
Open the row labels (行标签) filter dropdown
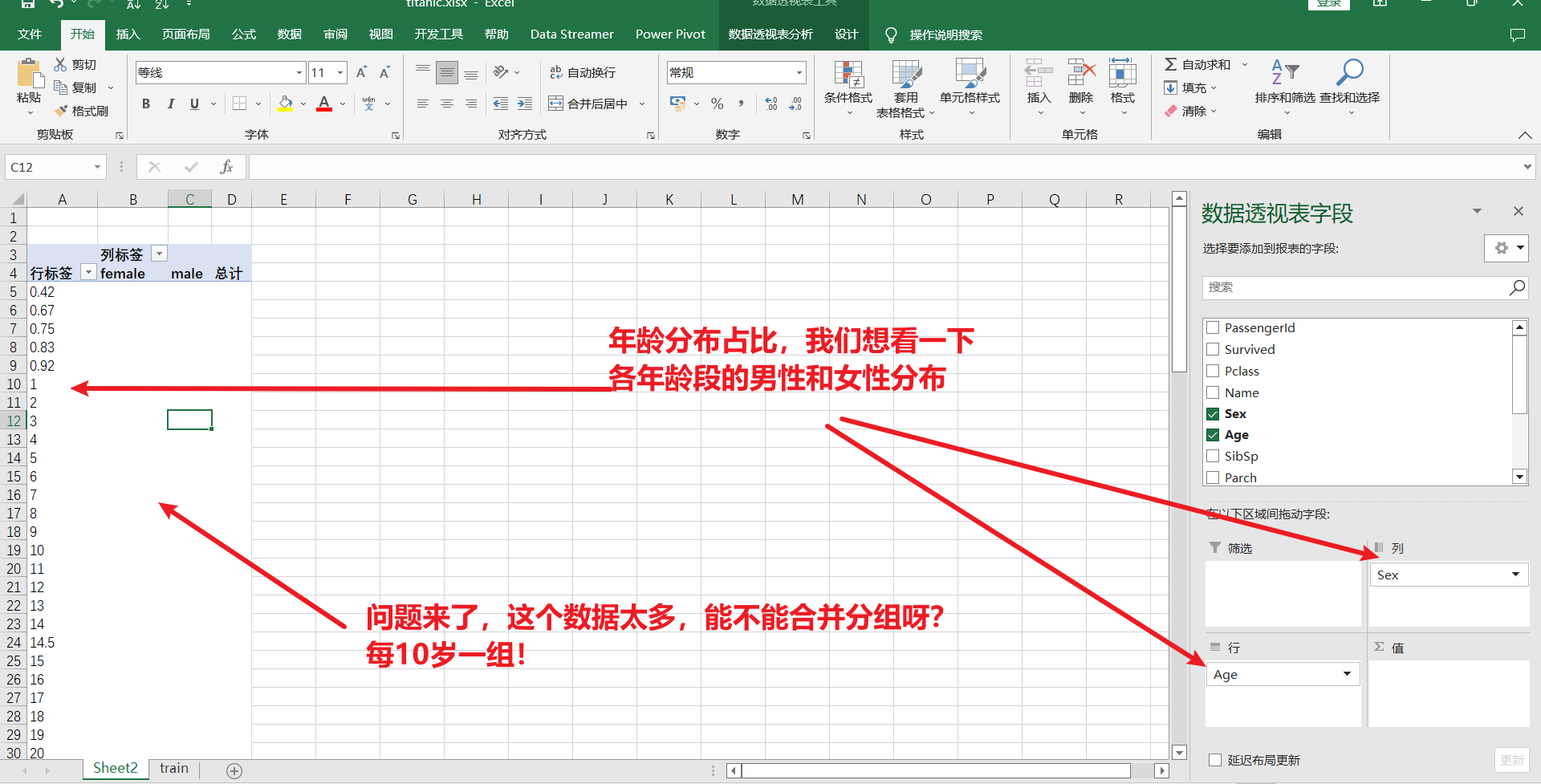point(88,273)
